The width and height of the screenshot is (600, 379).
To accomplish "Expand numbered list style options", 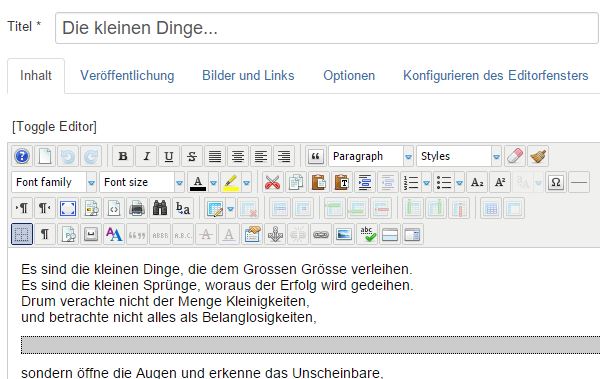I will [426, 182].
